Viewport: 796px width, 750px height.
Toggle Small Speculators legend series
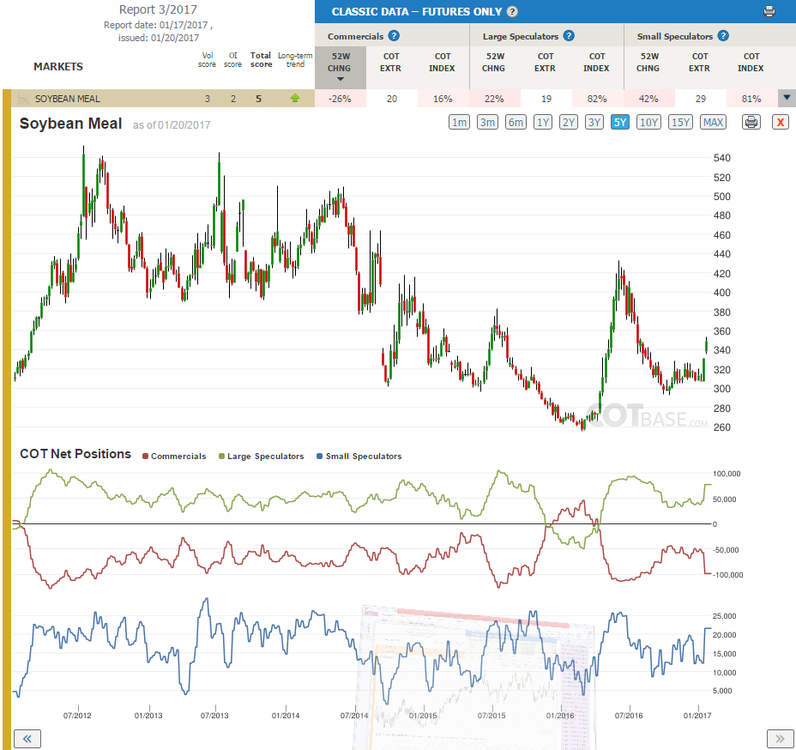[x=359, y=456]
